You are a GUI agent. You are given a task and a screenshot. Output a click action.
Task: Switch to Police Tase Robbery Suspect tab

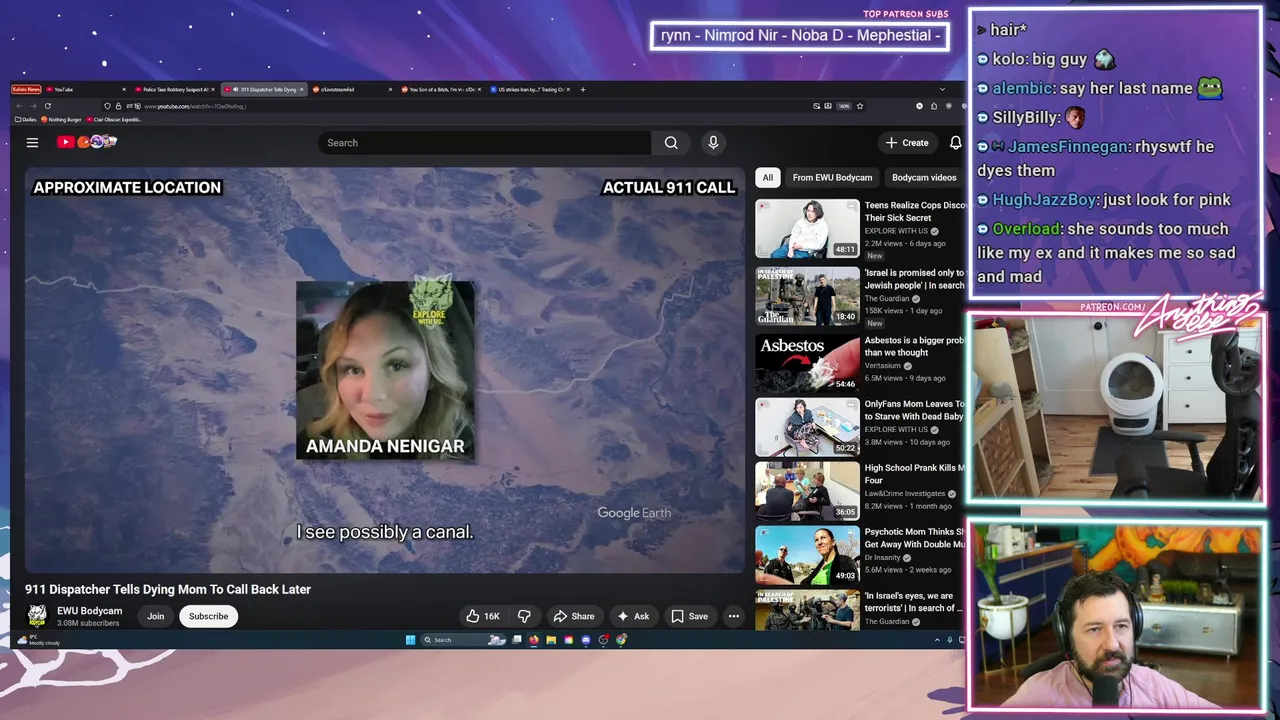point(175,89)
